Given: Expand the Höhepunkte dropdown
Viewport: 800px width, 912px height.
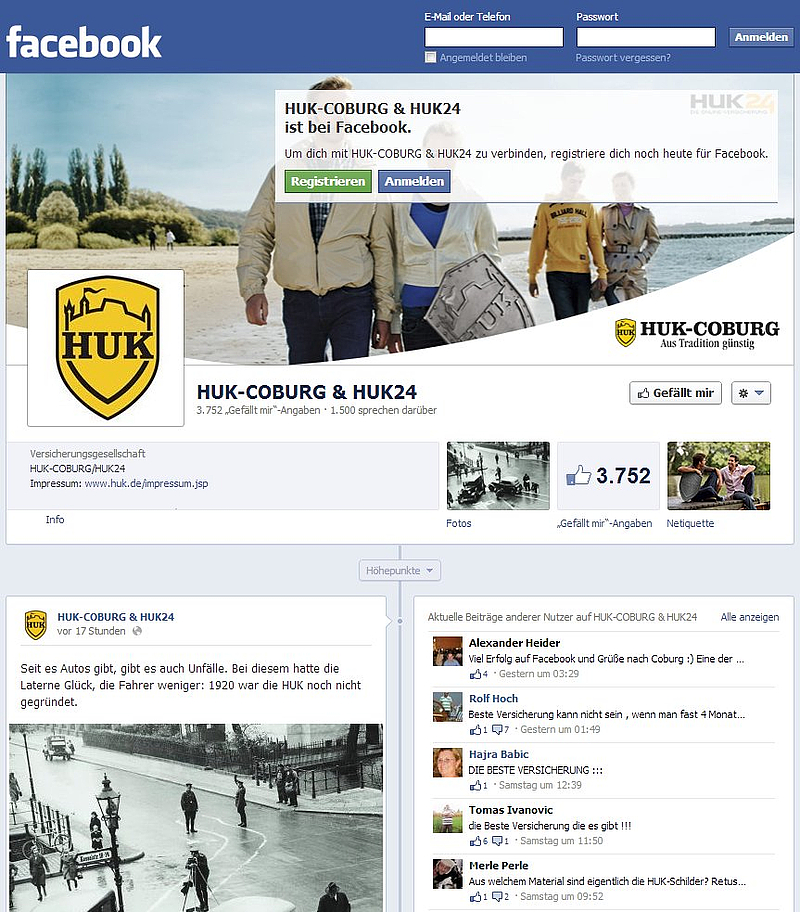Looking at the screenshot, I should (x=400, y=571).
